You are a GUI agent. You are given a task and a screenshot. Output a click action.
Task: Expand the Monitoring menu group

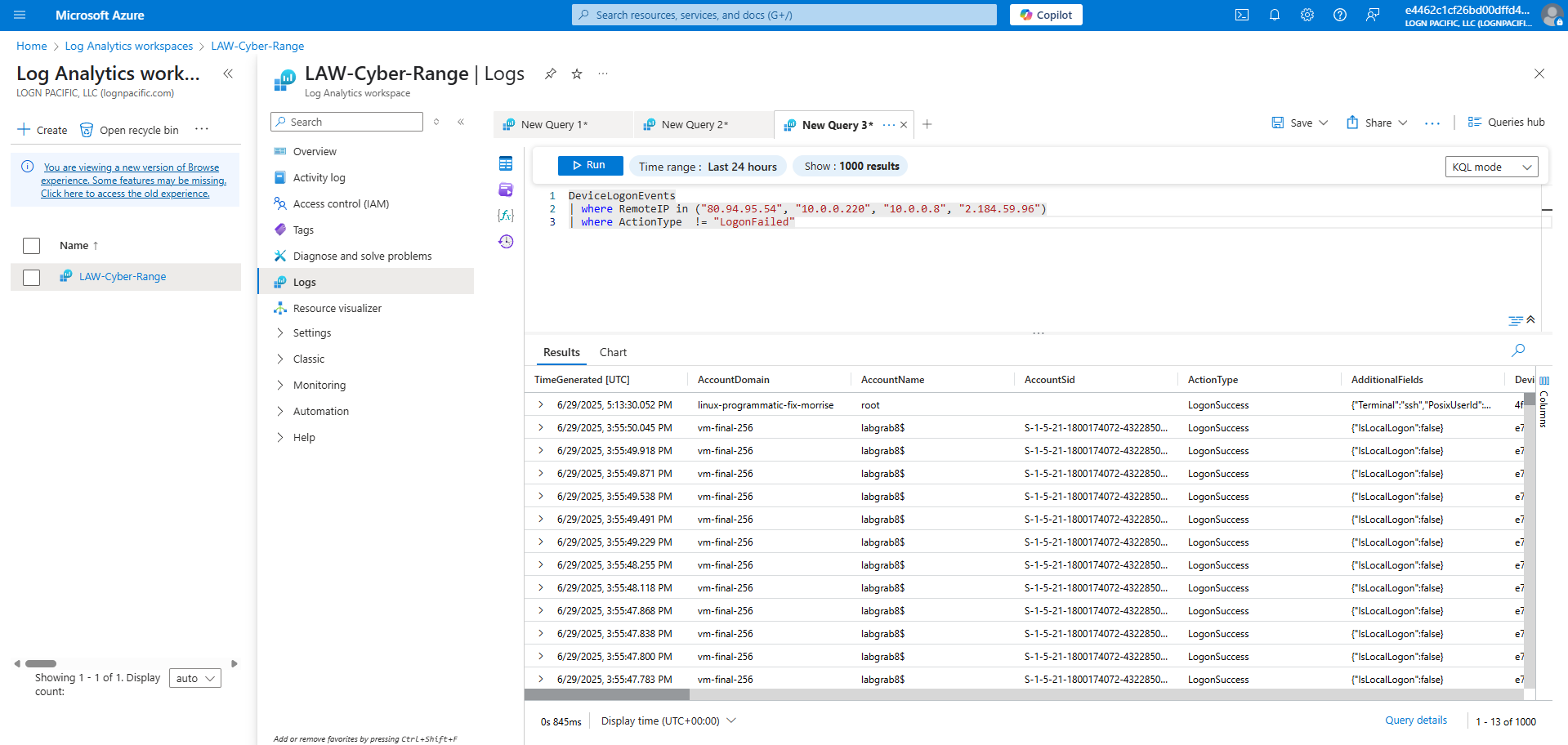(280, 385)
